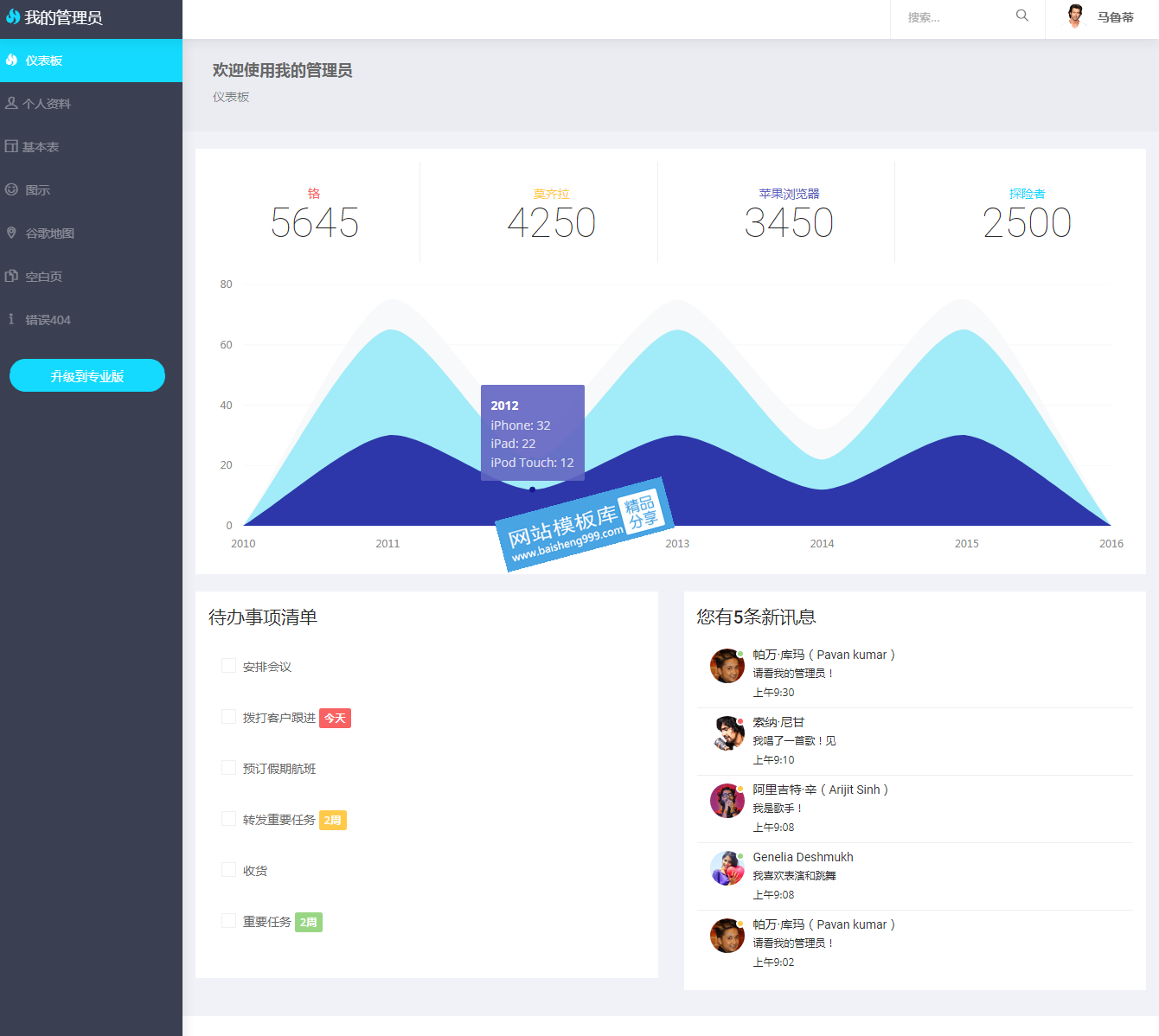
Task: Open the 基本表 sidebar menu item
Action: 91,147
